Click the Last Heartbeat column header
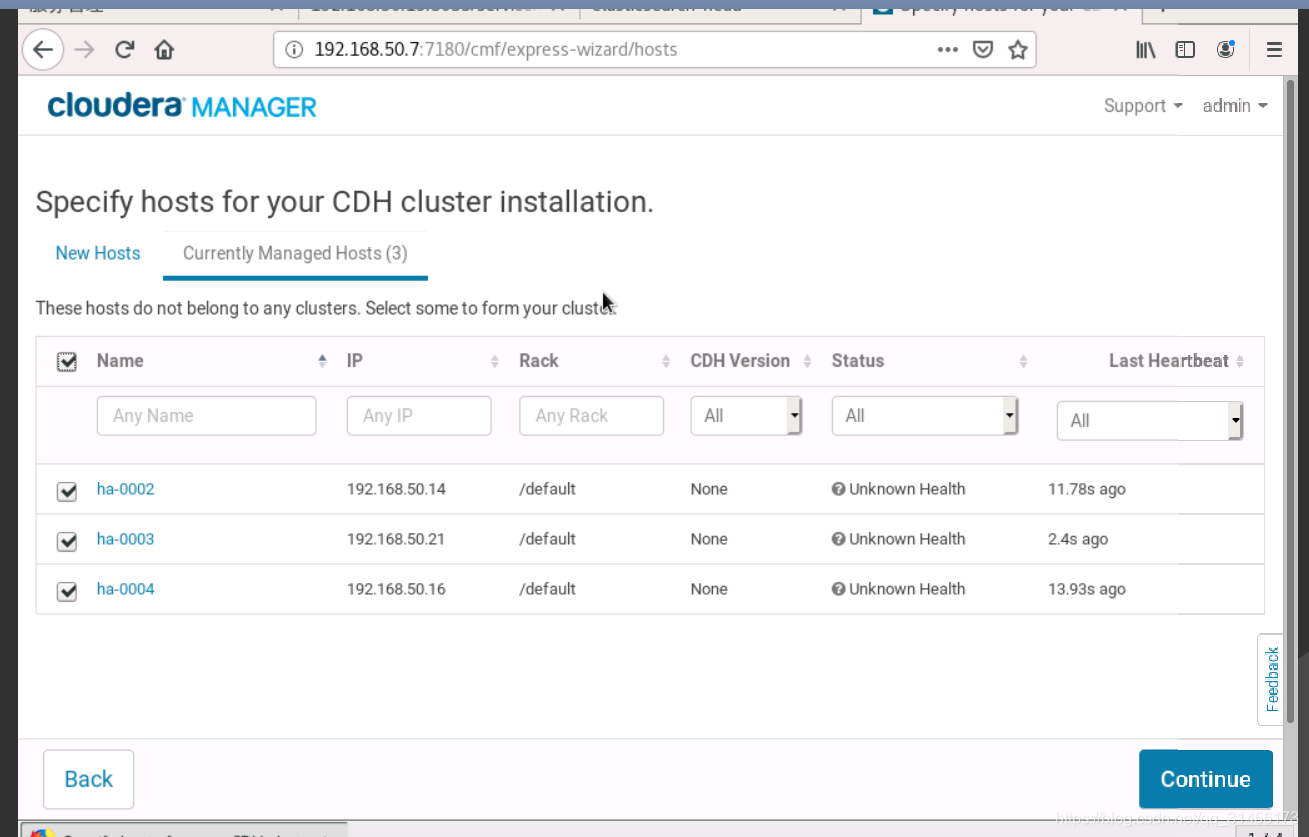 [1168, 361]
